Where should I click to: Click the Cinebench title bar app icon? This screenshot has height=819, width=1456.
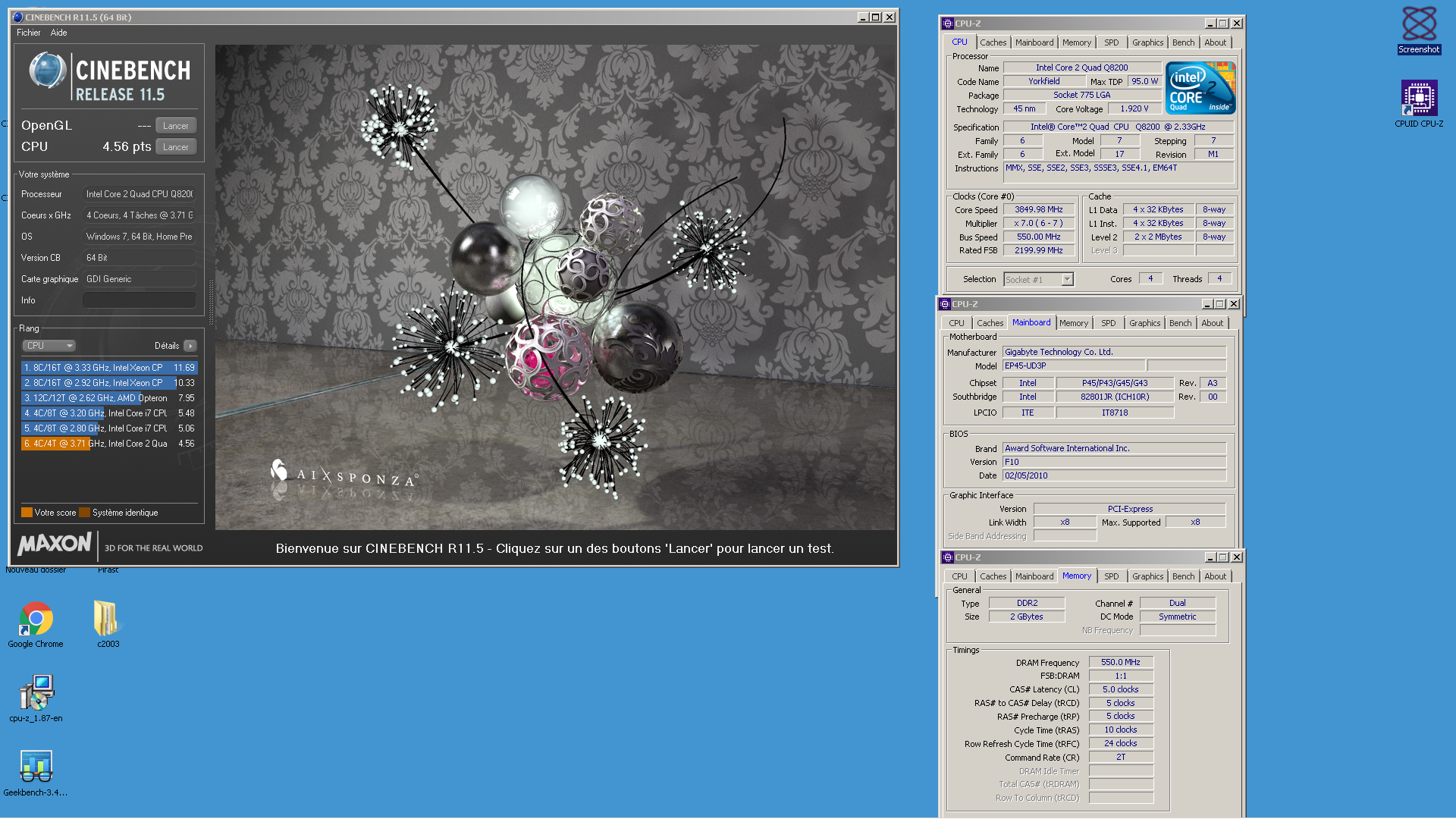coord(18,17)
